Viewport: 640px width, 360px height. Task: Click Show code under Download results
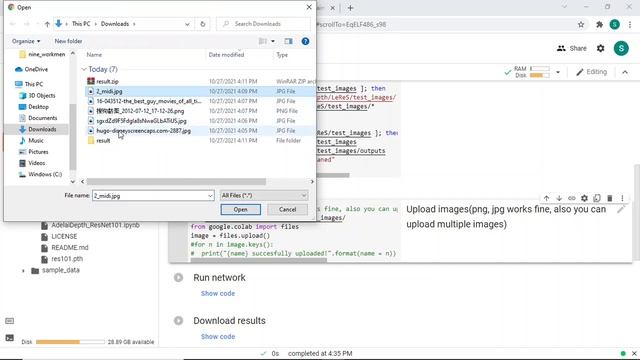coord(218,337)
